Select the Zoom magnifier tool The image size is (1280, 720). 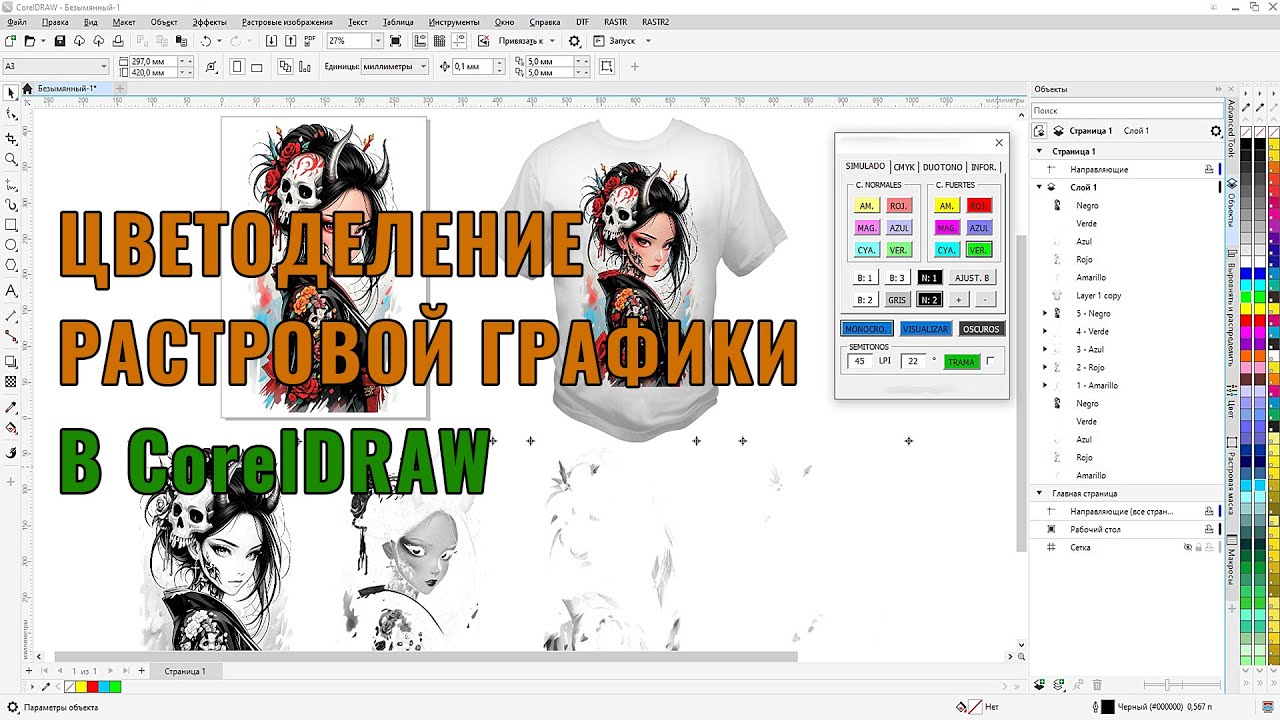(x=11, y=159)
